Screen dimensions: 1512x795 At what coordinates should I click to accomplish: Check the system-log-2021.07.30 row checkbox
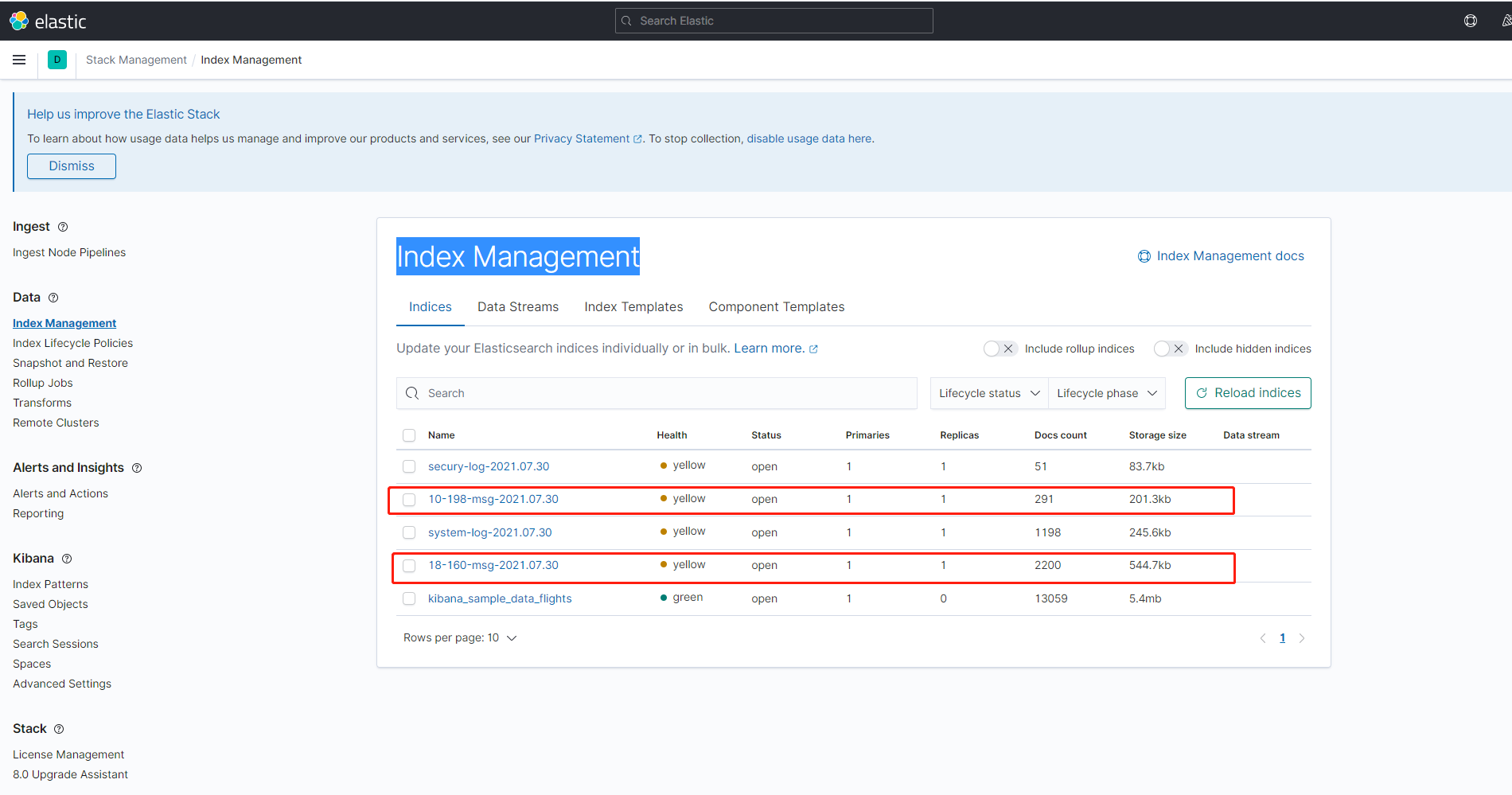(409, 532)
